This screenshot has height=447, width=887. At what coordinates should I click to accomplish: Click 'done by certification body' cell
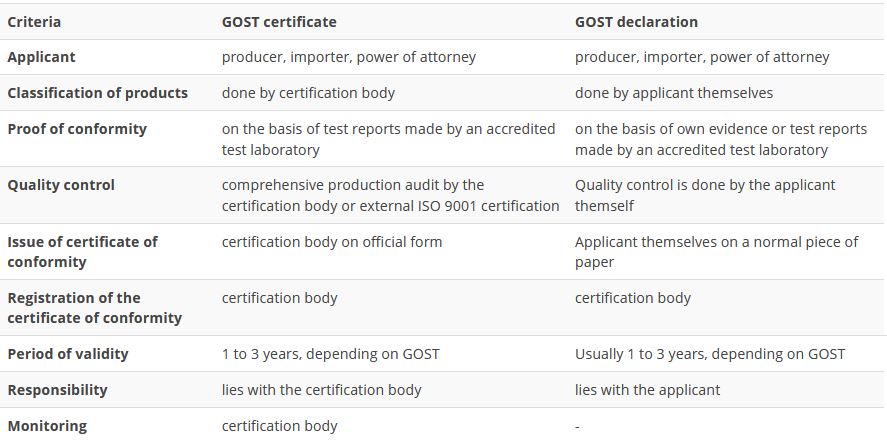[308, 93]
